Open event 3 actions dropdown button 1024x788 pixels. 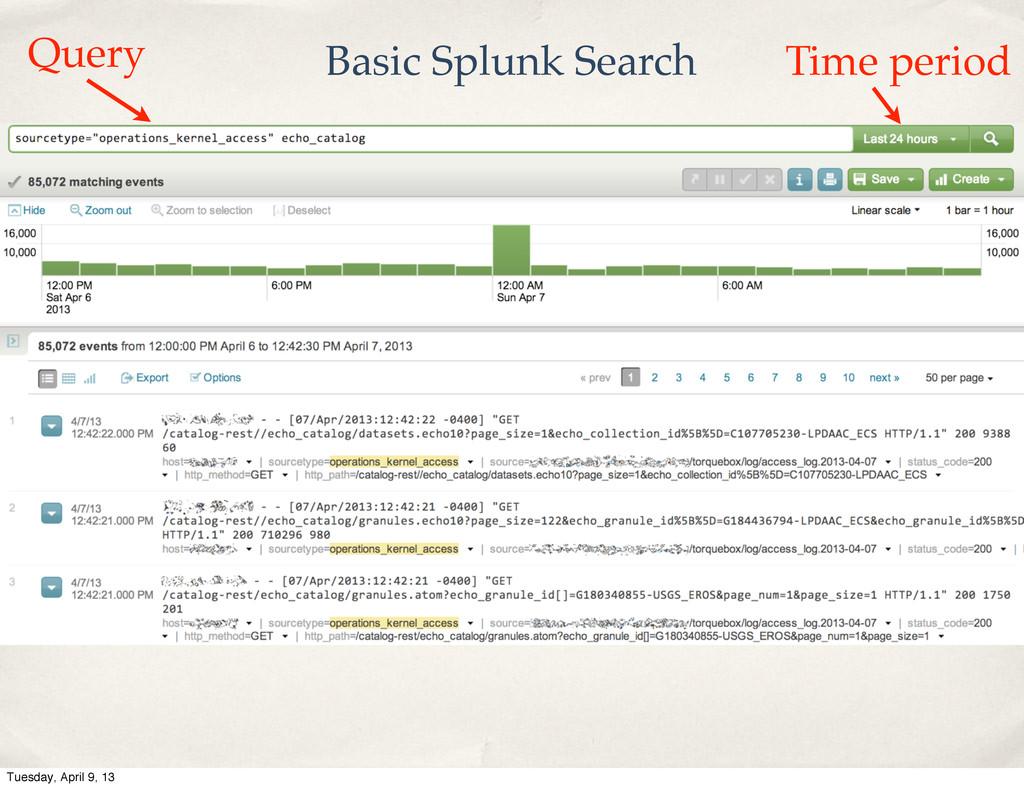tap(52, 587)
